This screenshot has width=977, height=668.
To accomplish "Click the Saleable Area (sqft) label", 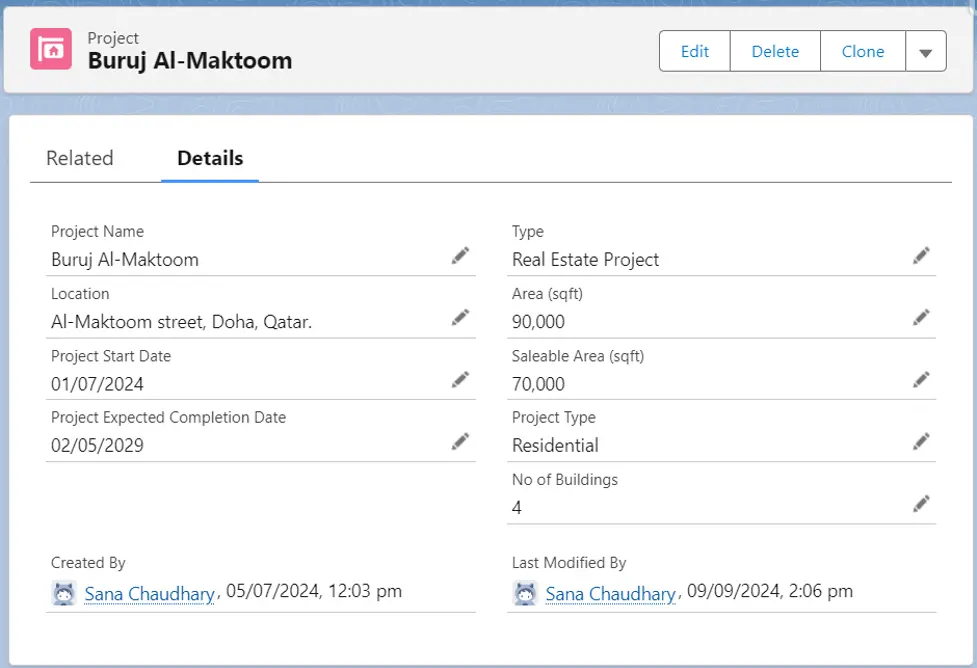I will (578, 356).
